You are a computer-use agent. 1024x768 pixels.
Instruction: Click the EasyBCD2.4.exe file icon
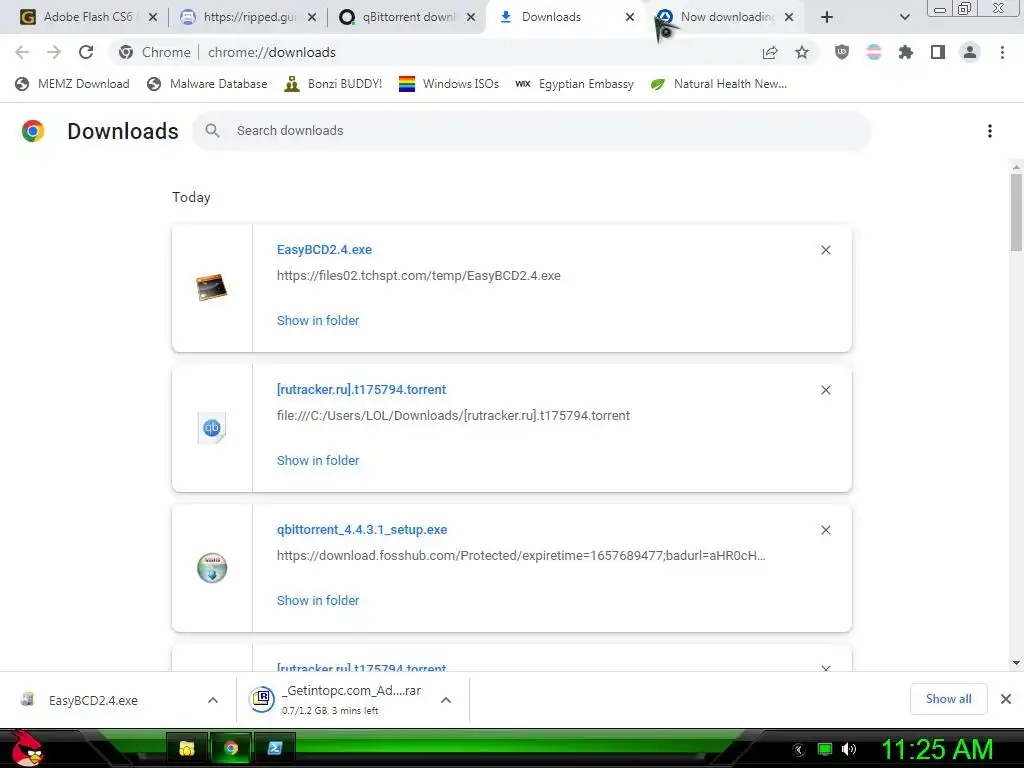tap(212, 287)
